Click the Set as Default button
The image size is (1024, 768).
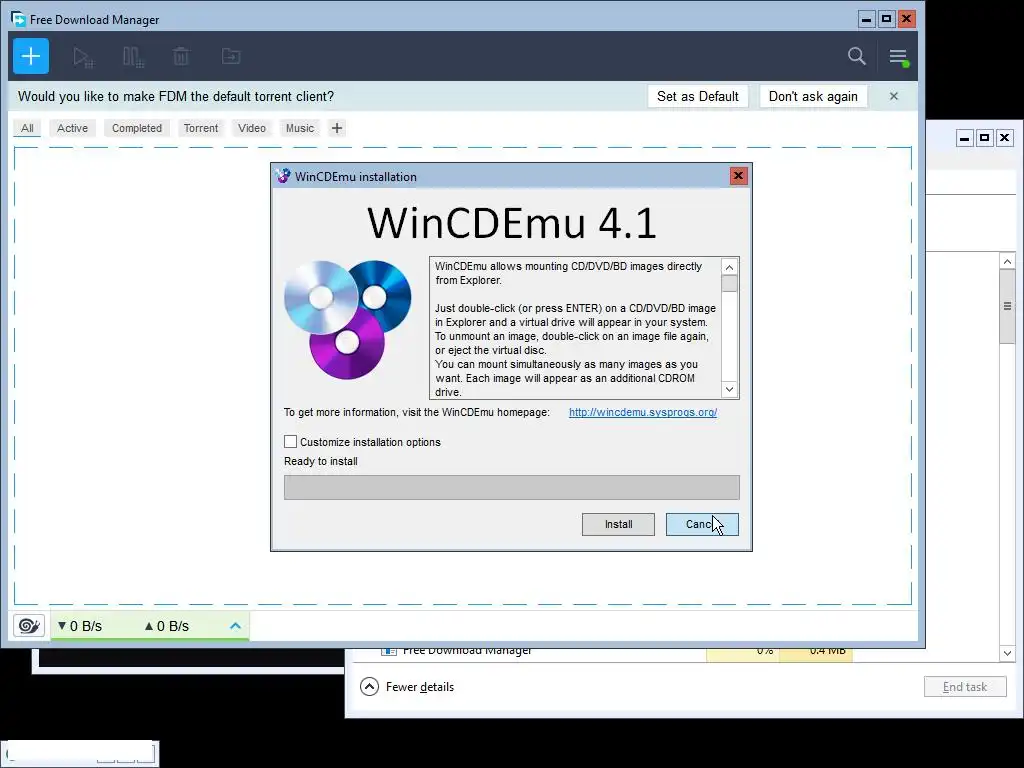(x=697, y=96)
